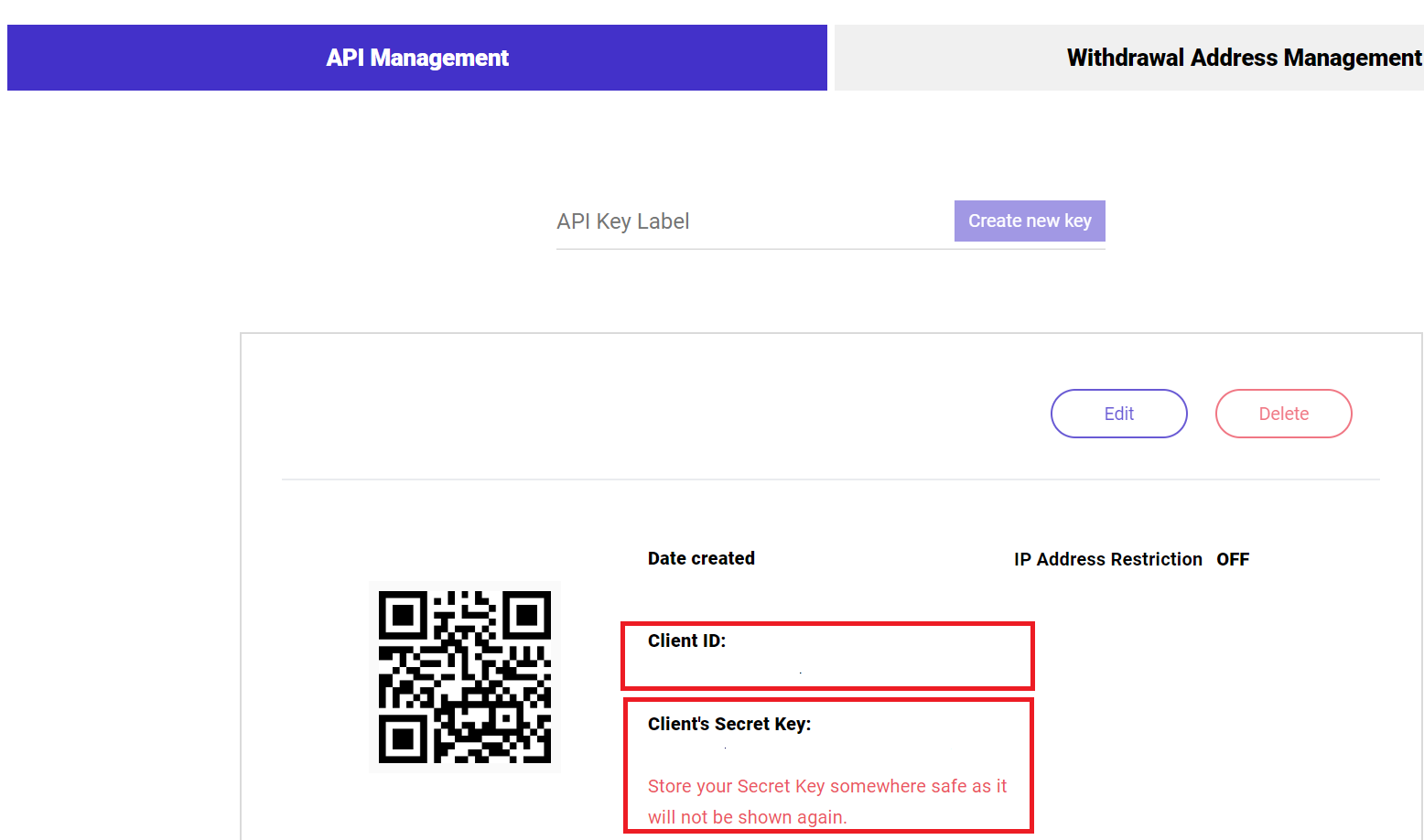
Task: Click the Edit button for the API key
Action: [1119, 414]
